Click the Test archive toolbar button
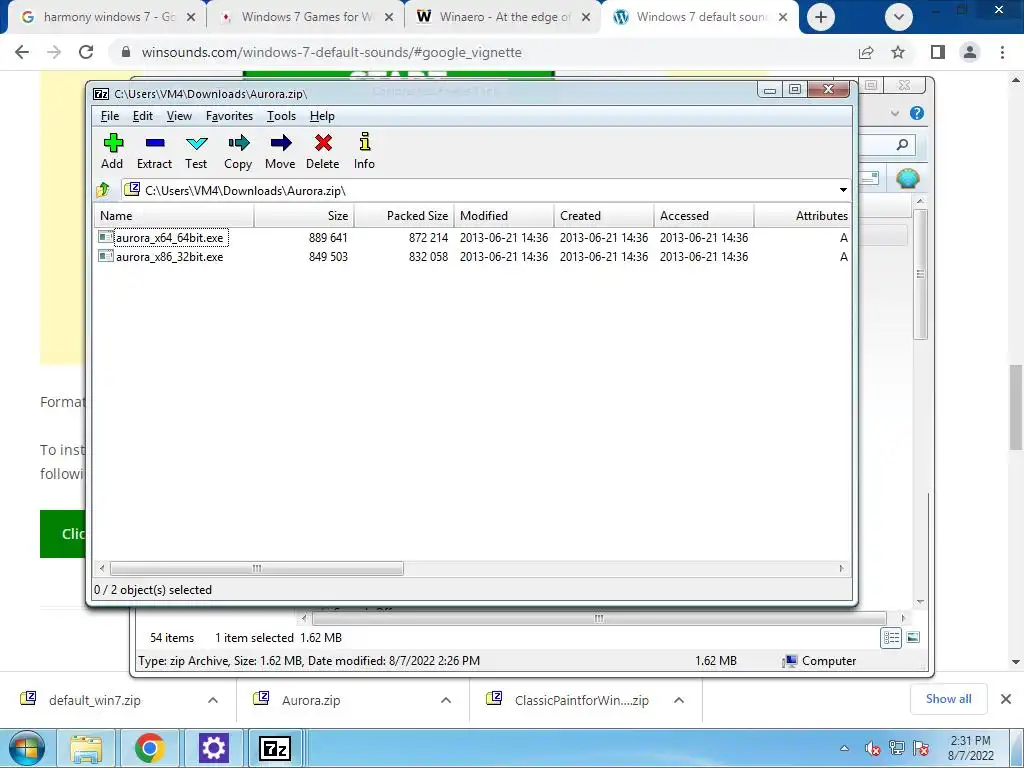Screen dimensions: 1024x768 (196, 152)
